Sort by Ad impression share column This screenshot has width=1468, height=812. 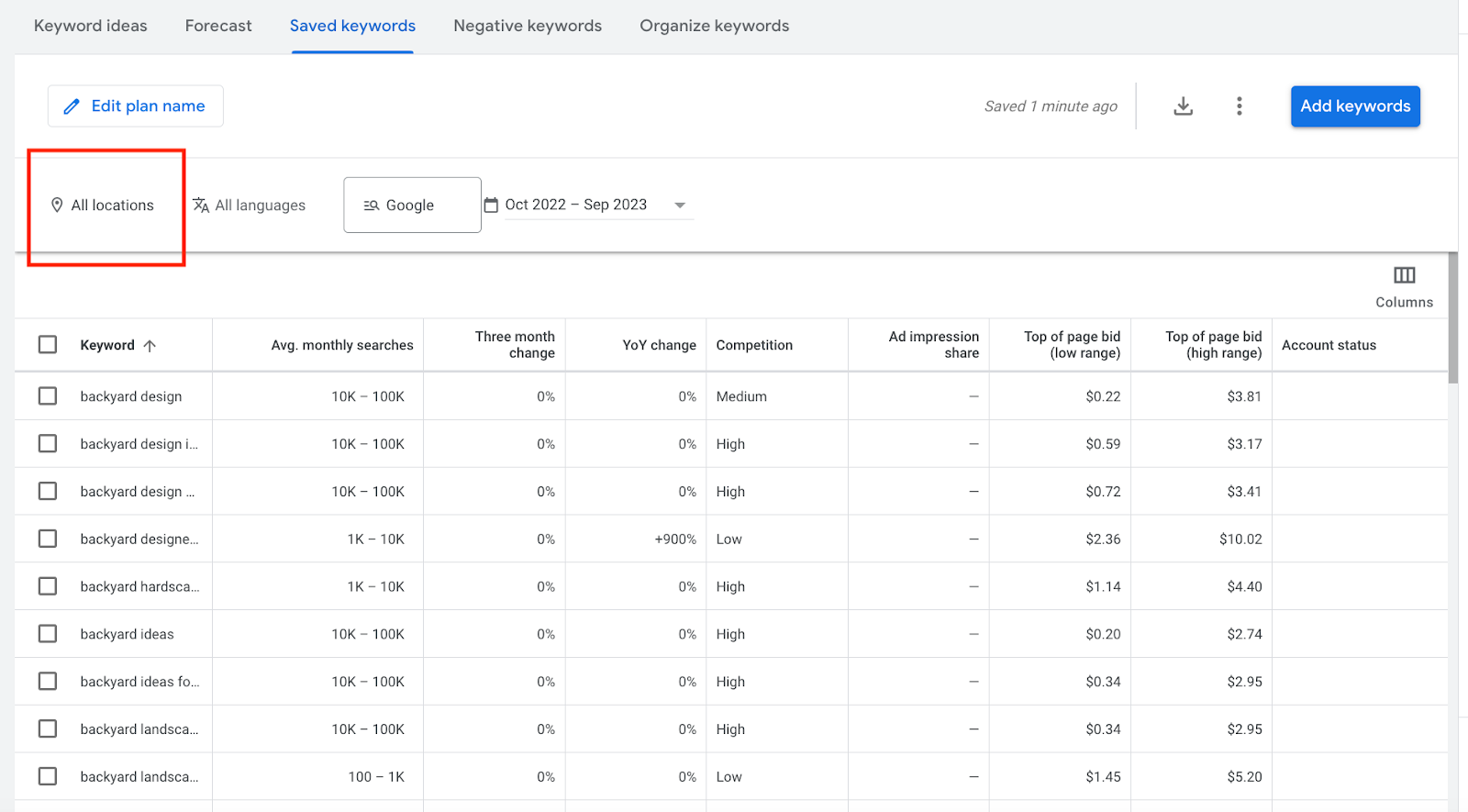click(x=934, y=345)
